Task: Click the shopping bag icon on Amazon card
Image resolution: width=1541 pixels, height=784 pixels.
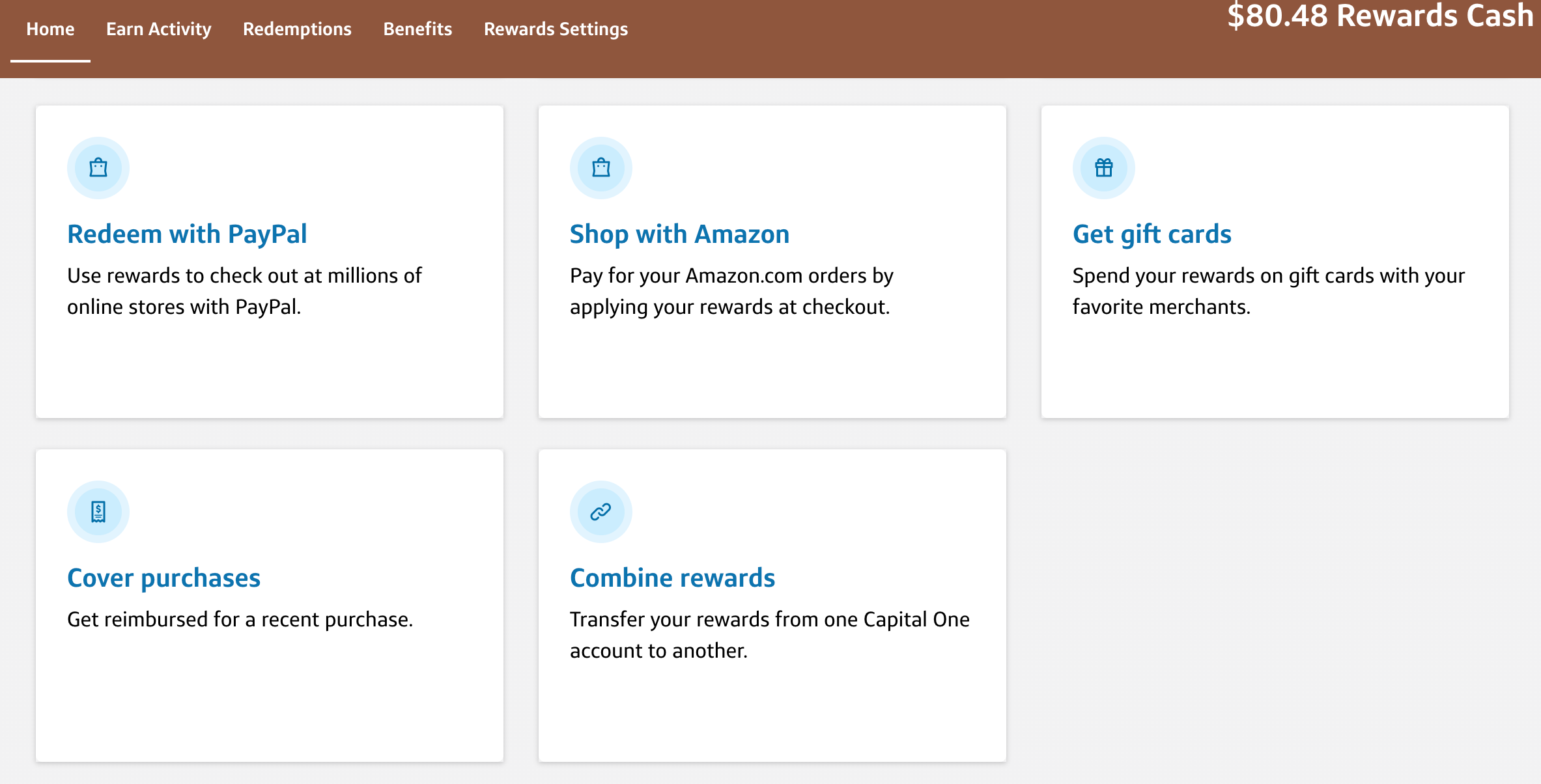Action: pos(601,167)
